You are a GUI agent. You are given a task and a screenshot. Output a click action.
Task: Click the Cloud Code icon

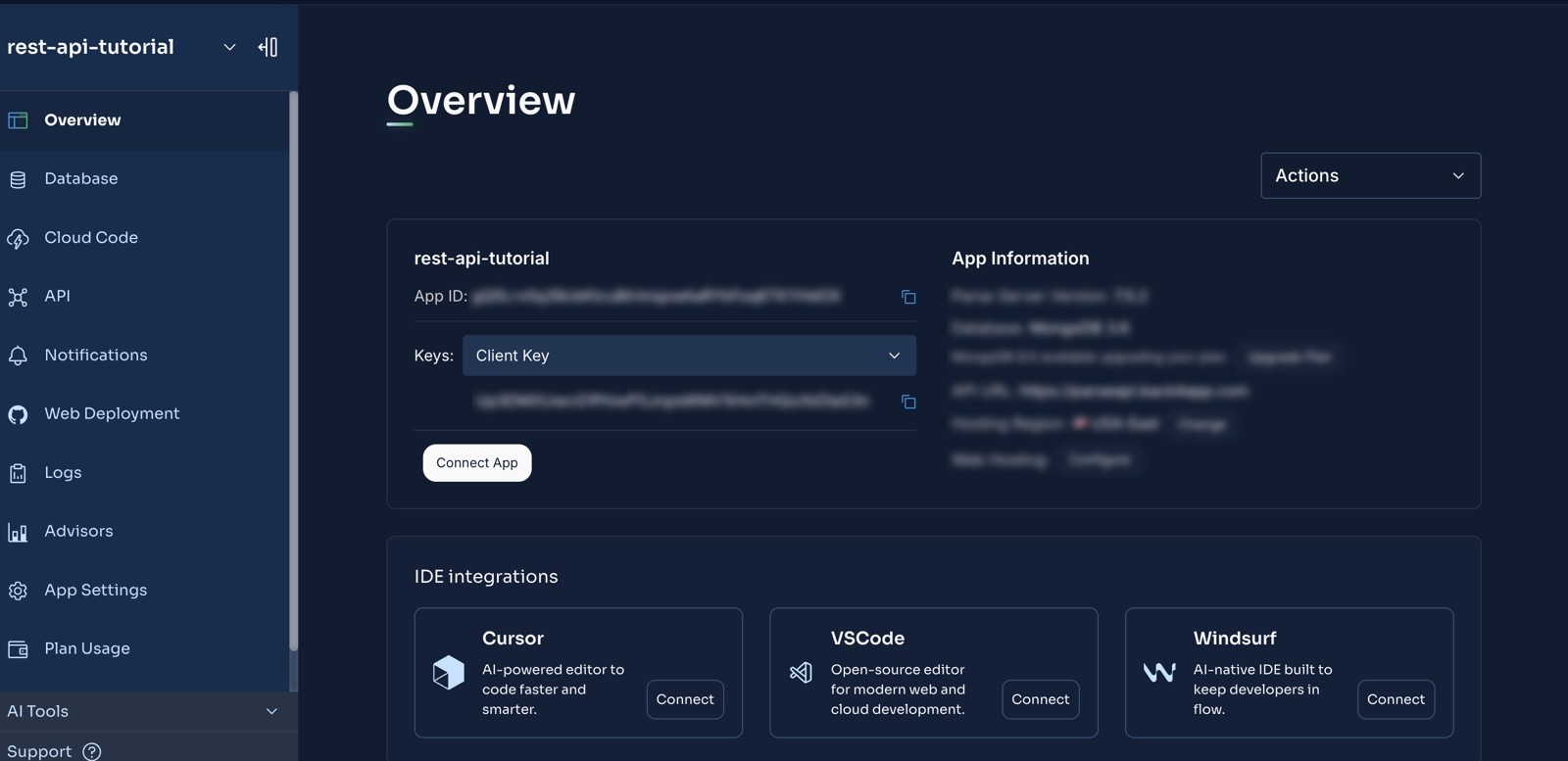coord(18,238)
